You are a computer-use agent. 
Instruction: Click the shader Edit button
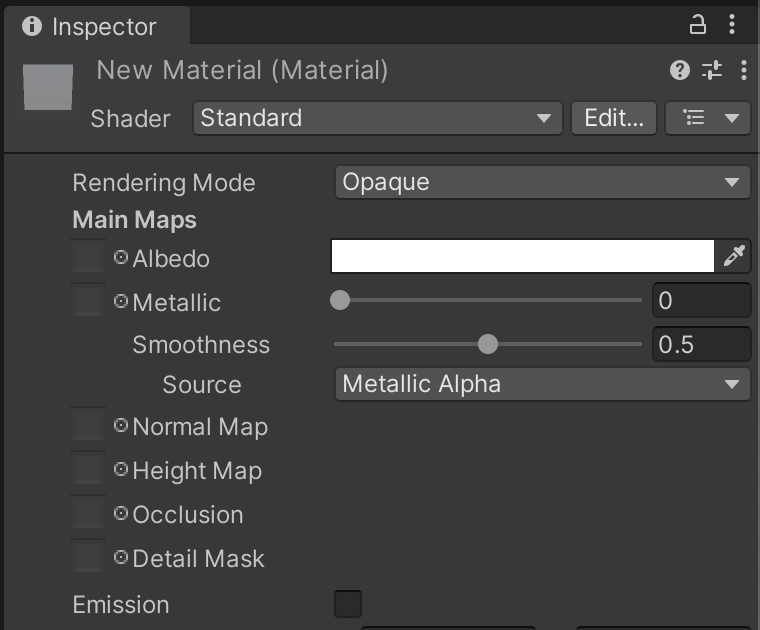pyautogui.click(x=614, y=118)
